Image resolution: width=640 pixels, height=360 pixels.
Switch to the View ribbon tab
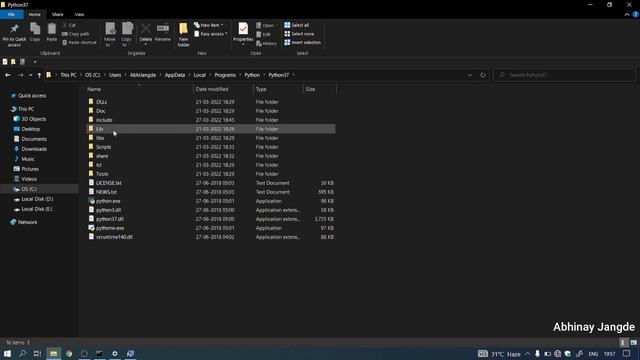pyautogui.click(x=79, y=14)
